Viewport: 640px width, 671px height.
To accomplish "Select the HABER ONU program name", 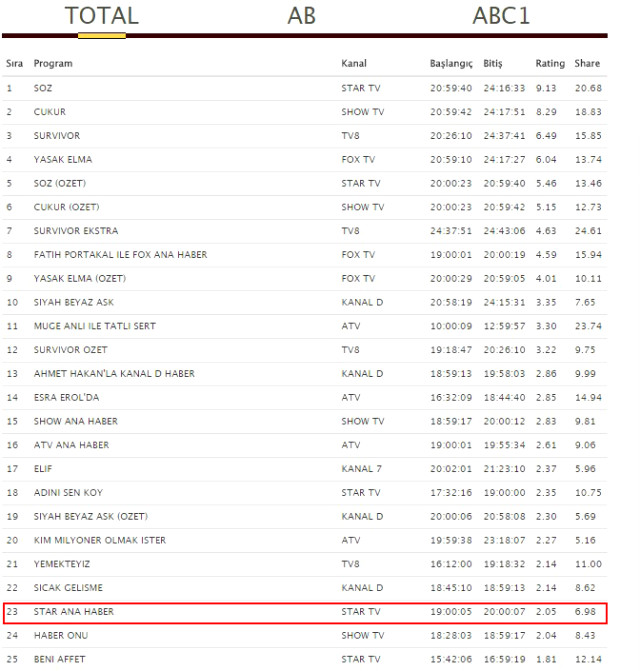I will coord(61,635).
